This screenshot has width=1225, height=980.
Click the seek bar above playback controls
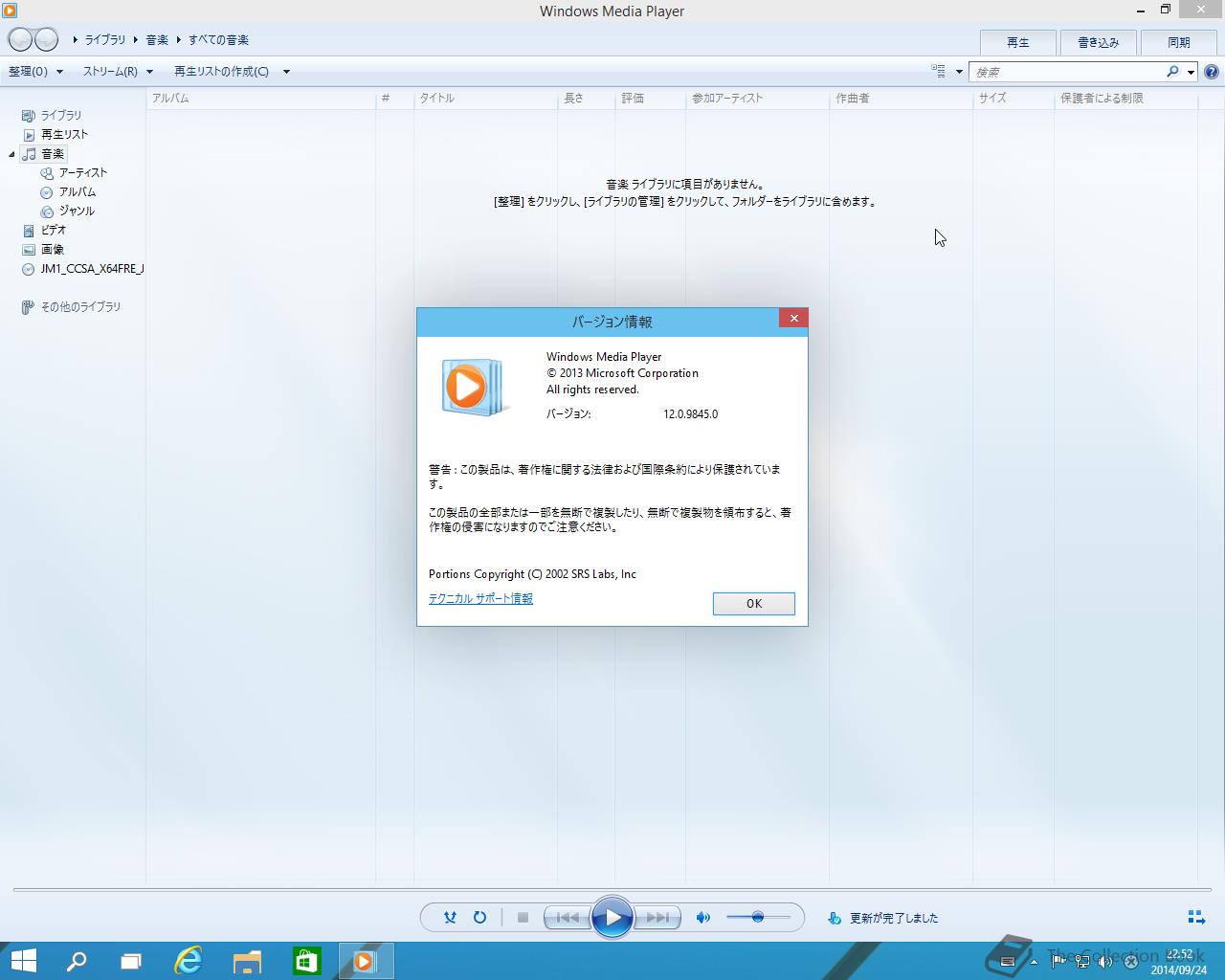[x=612, y=890]
